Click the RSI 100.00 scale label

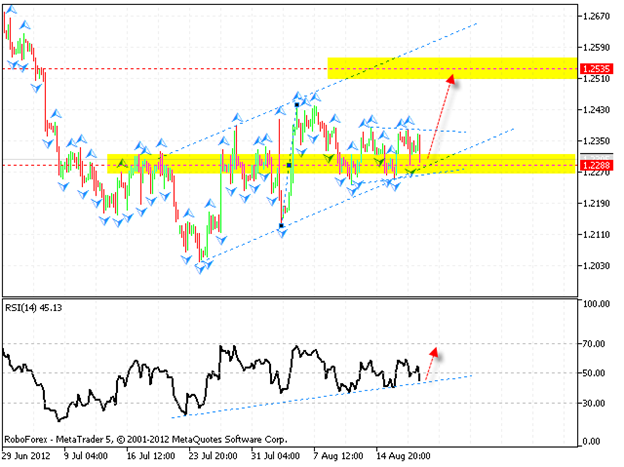(x=596, y=304)
